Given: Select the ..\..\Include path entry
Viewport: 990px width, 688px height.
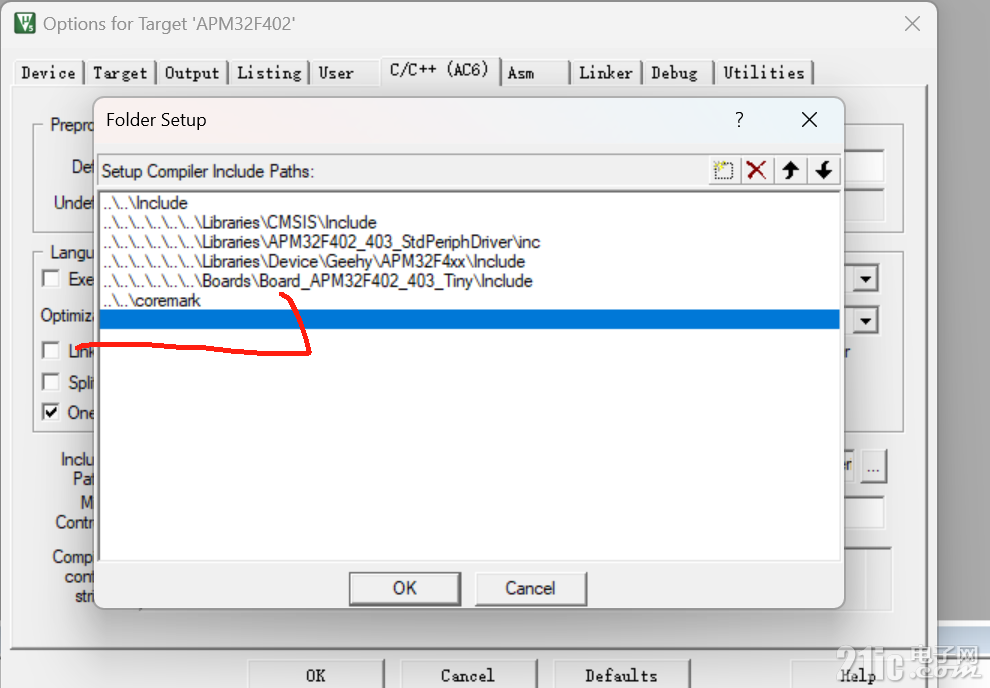Looking at the screenshot, I should coord(469,203).
